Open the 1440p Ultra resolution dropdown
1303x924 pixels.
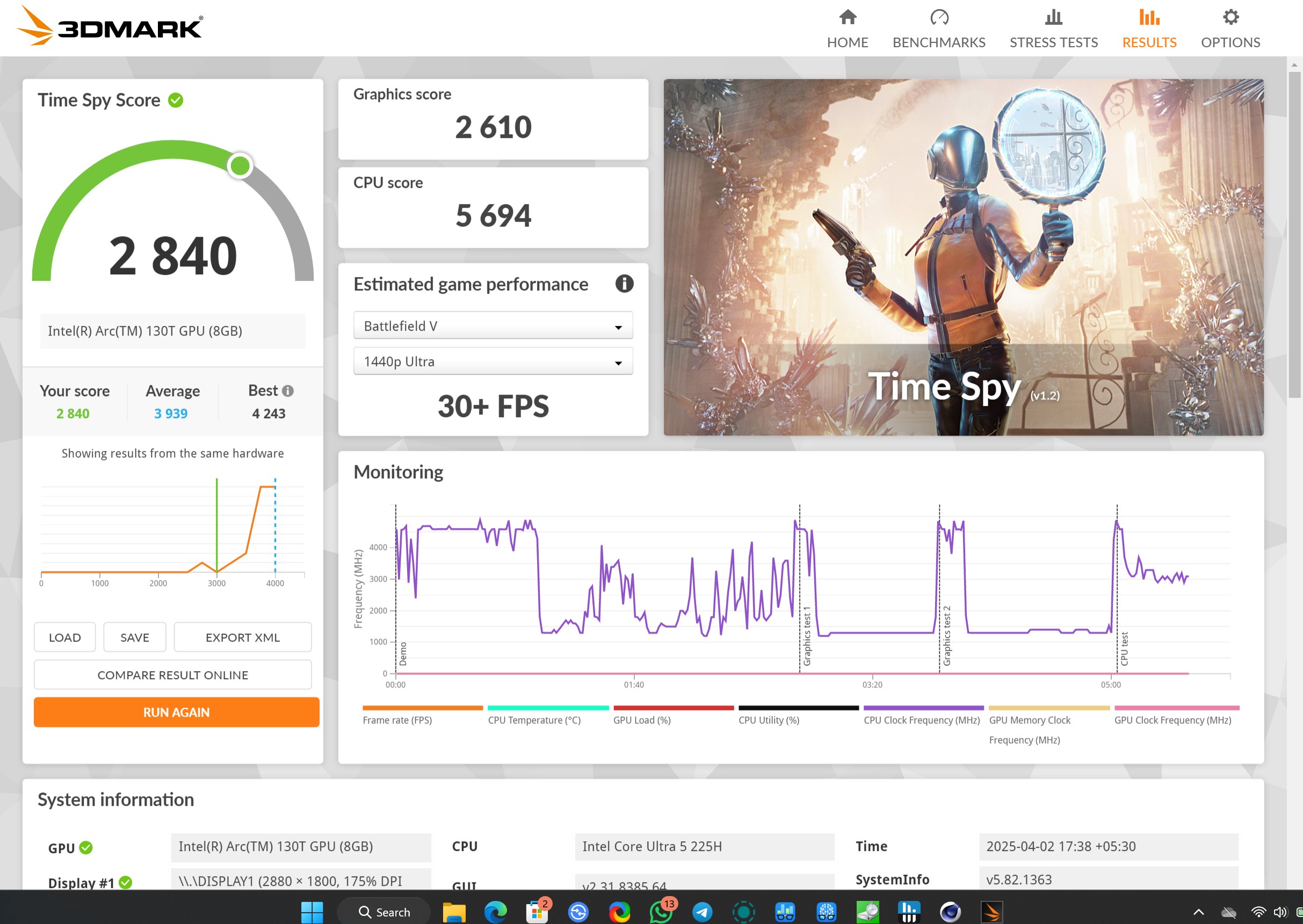click(493, 361)
